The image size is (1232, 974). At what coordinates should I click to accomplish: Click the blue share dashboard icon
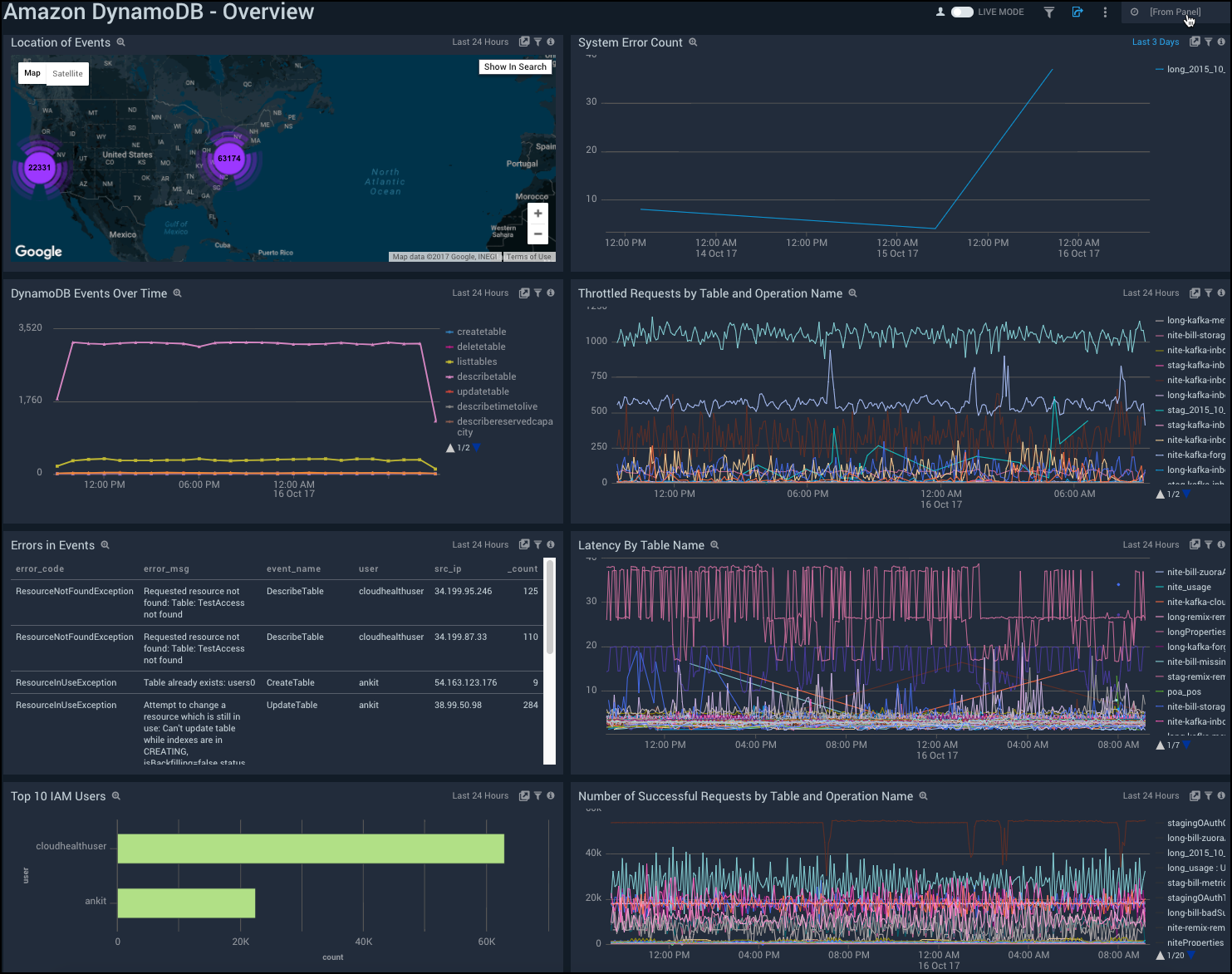point(1077,12)
